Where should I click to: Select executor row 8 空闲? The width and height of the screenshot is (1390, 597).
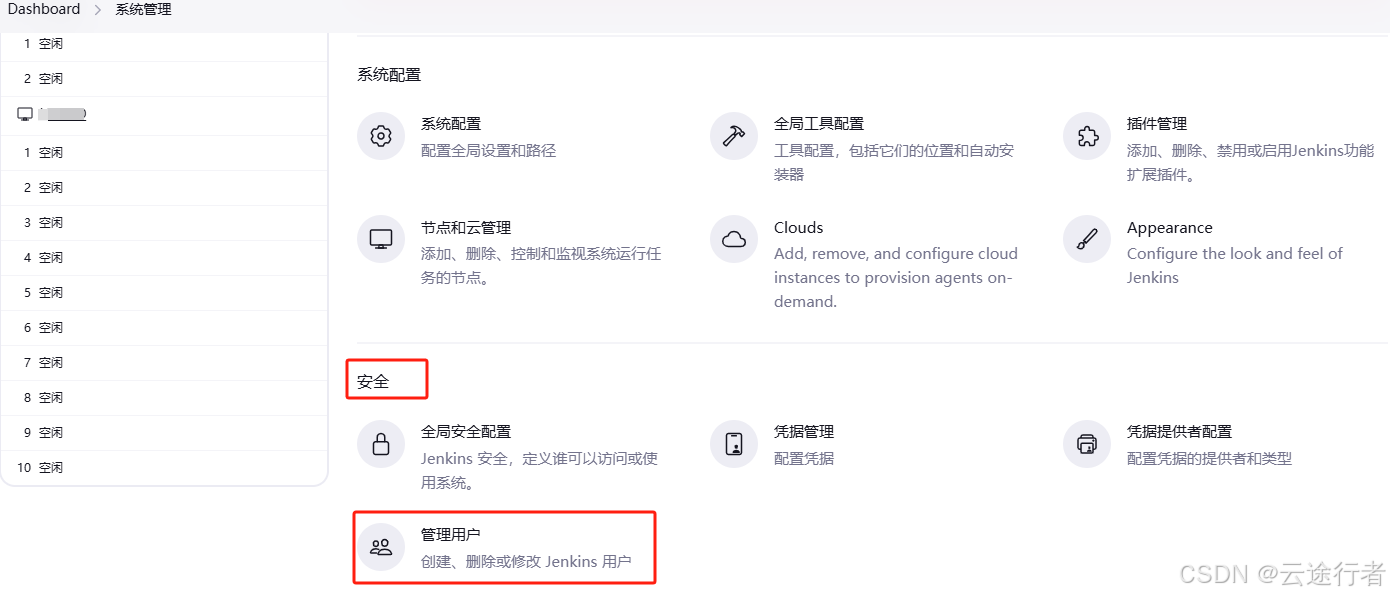pyautogui.click(x=164, y=397)
